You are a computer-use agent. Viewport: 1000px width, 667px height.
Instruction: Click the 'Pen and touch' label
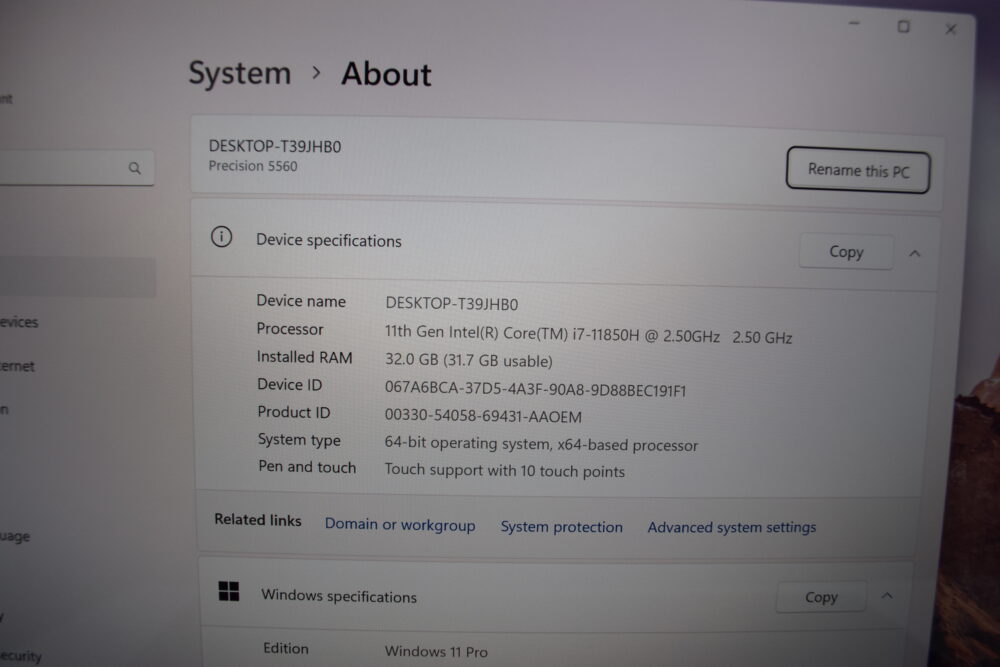click(307, 467)
